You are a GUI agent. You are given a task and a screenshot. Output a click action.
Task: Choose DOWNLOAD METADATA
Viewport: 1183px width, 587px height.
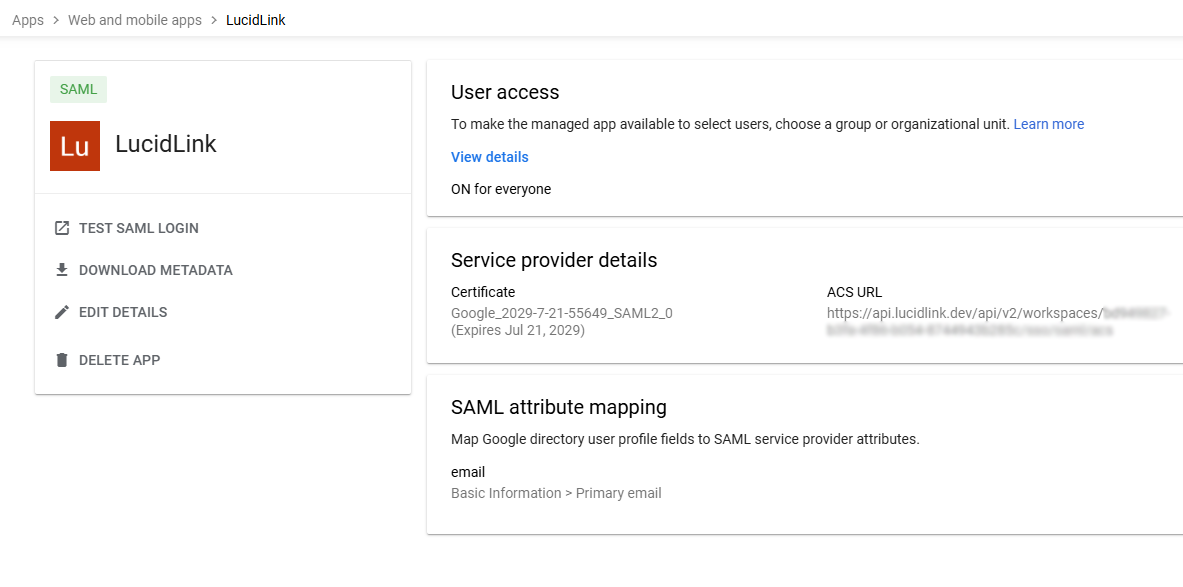pos(155,270)
